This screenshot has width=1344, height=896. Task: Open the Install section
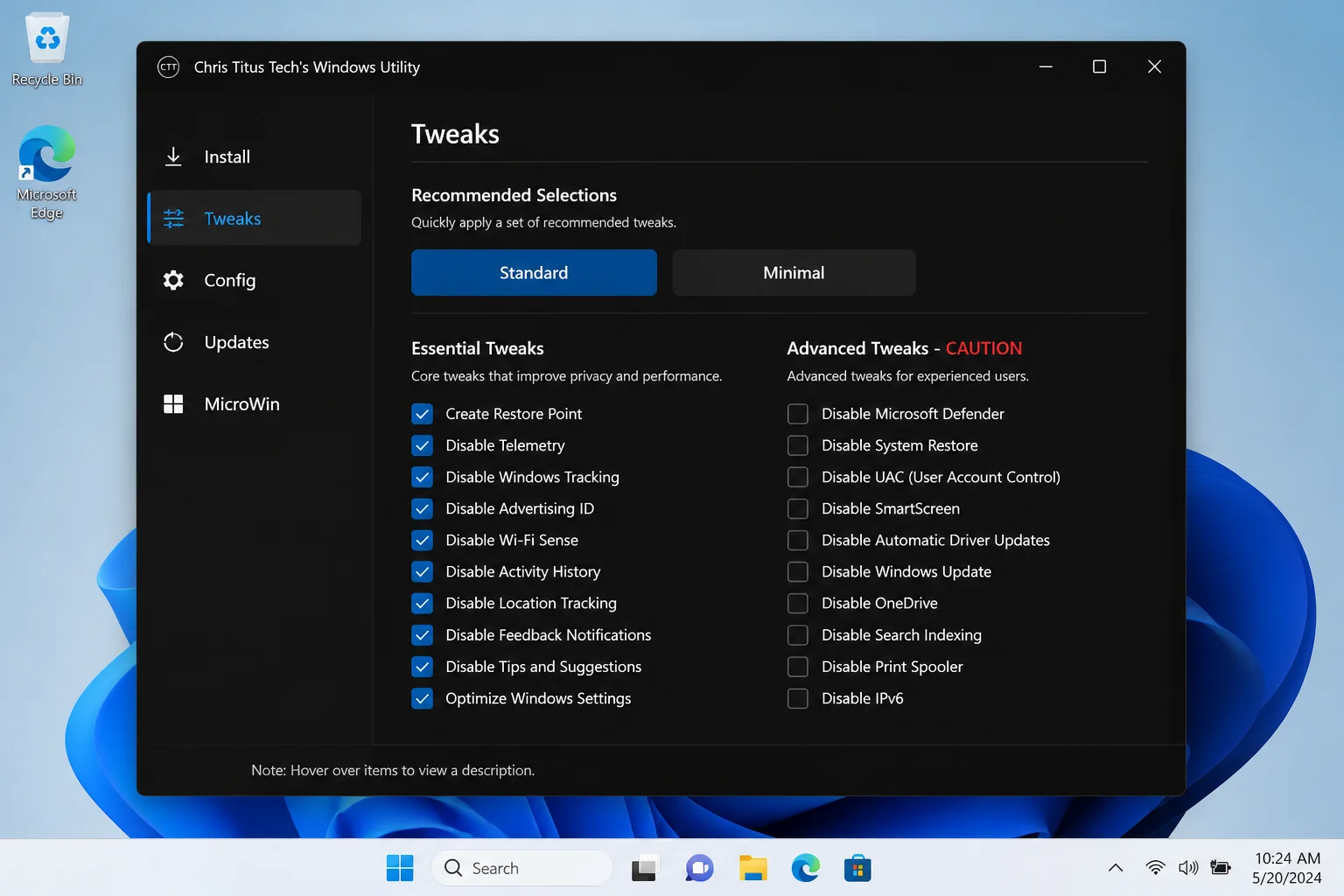click(255, 157)
